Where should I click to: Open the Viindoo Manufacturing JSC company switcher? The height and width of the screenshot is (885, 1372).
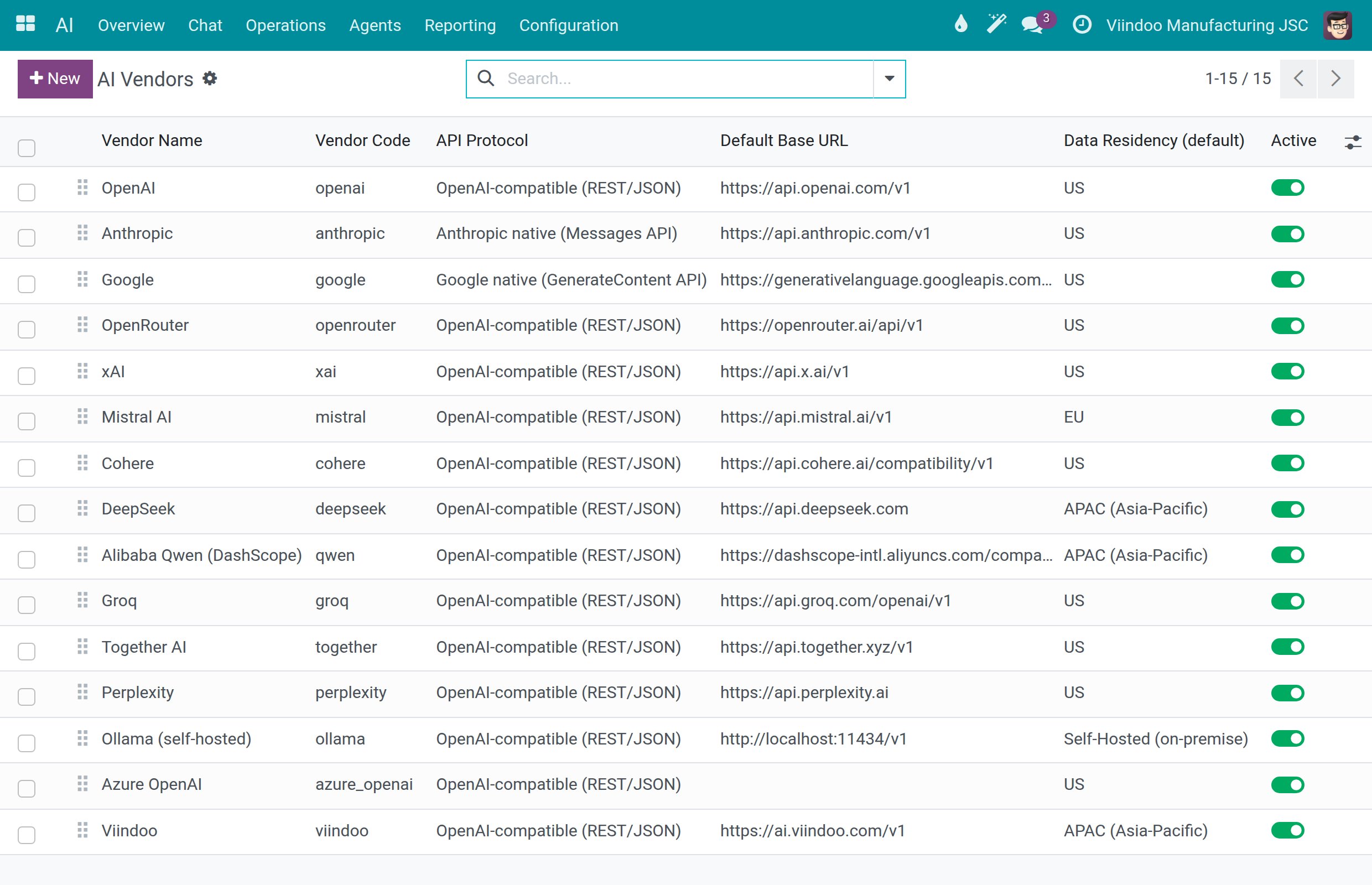(1207, 25)
